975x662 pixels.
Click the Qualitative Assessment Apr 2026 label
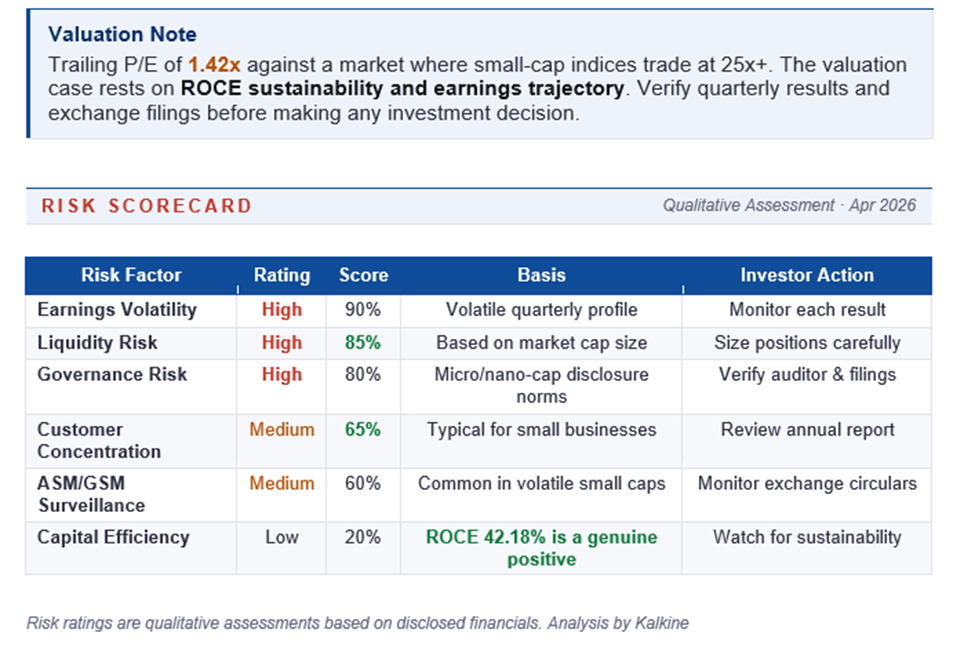[788, 205]
